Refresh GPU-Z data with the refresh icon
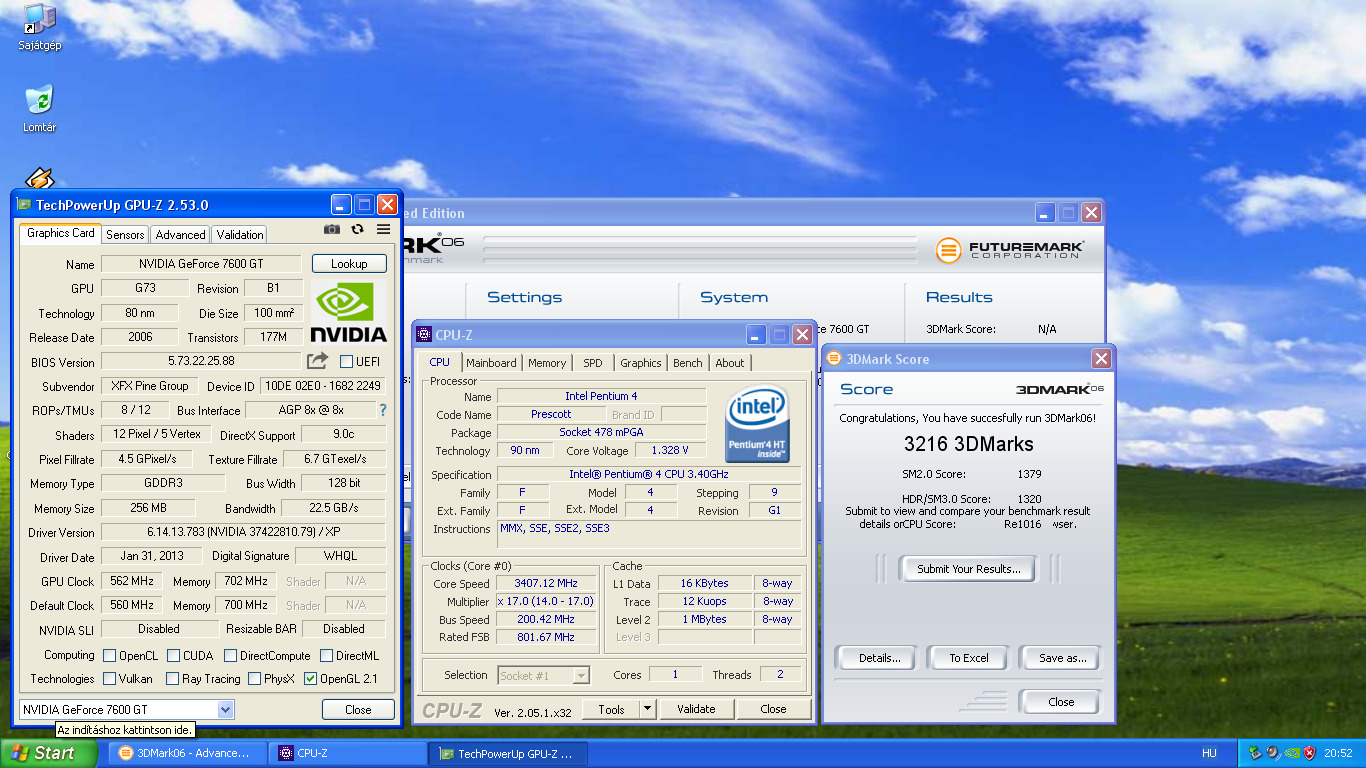 [x=357, y=229]
